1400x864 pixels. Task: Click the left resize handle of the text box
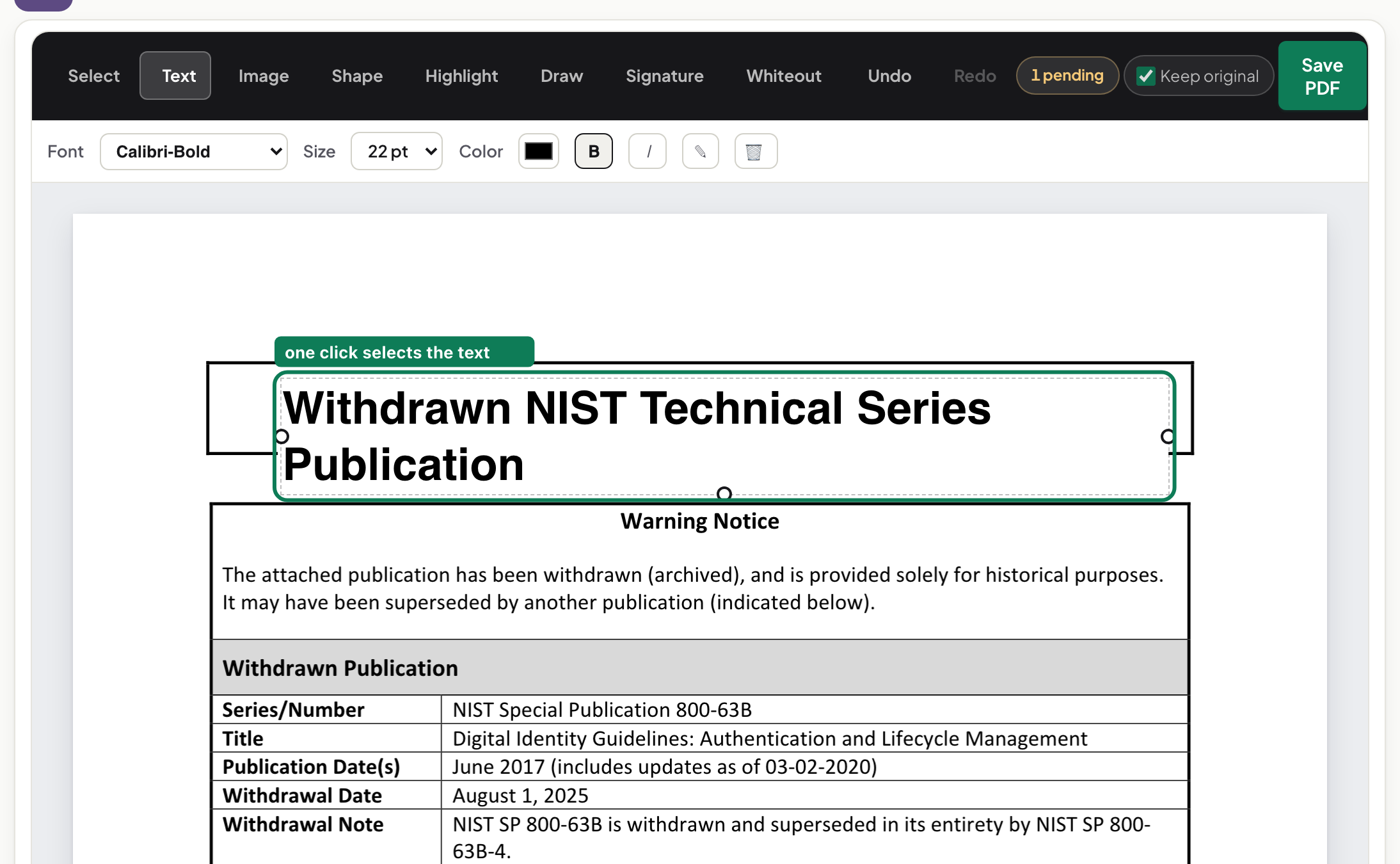[282, 436]
